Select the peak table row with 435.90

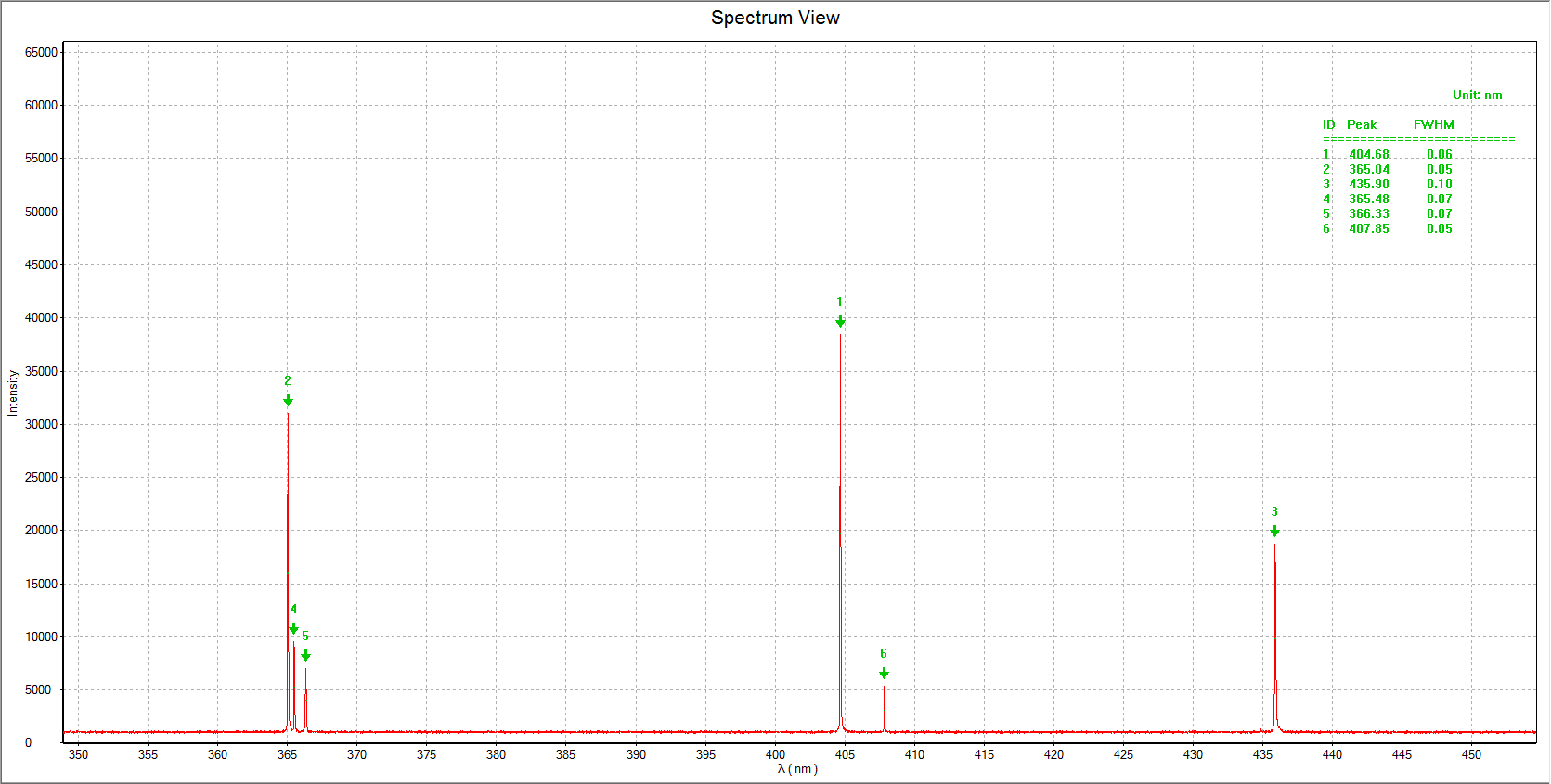tap(1388, 185)
